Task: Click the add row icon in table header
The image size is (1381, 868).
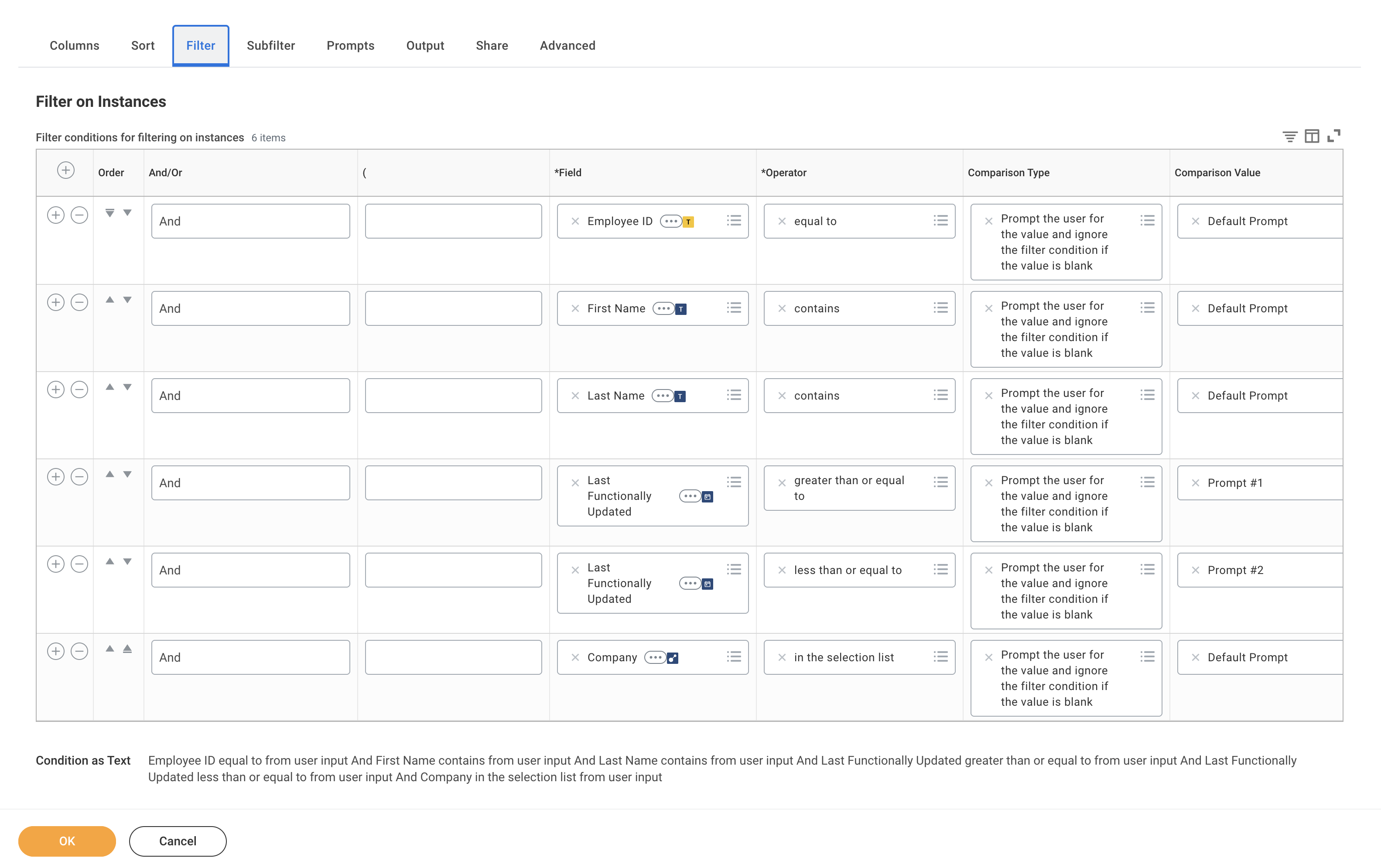Action: (66, 170)
